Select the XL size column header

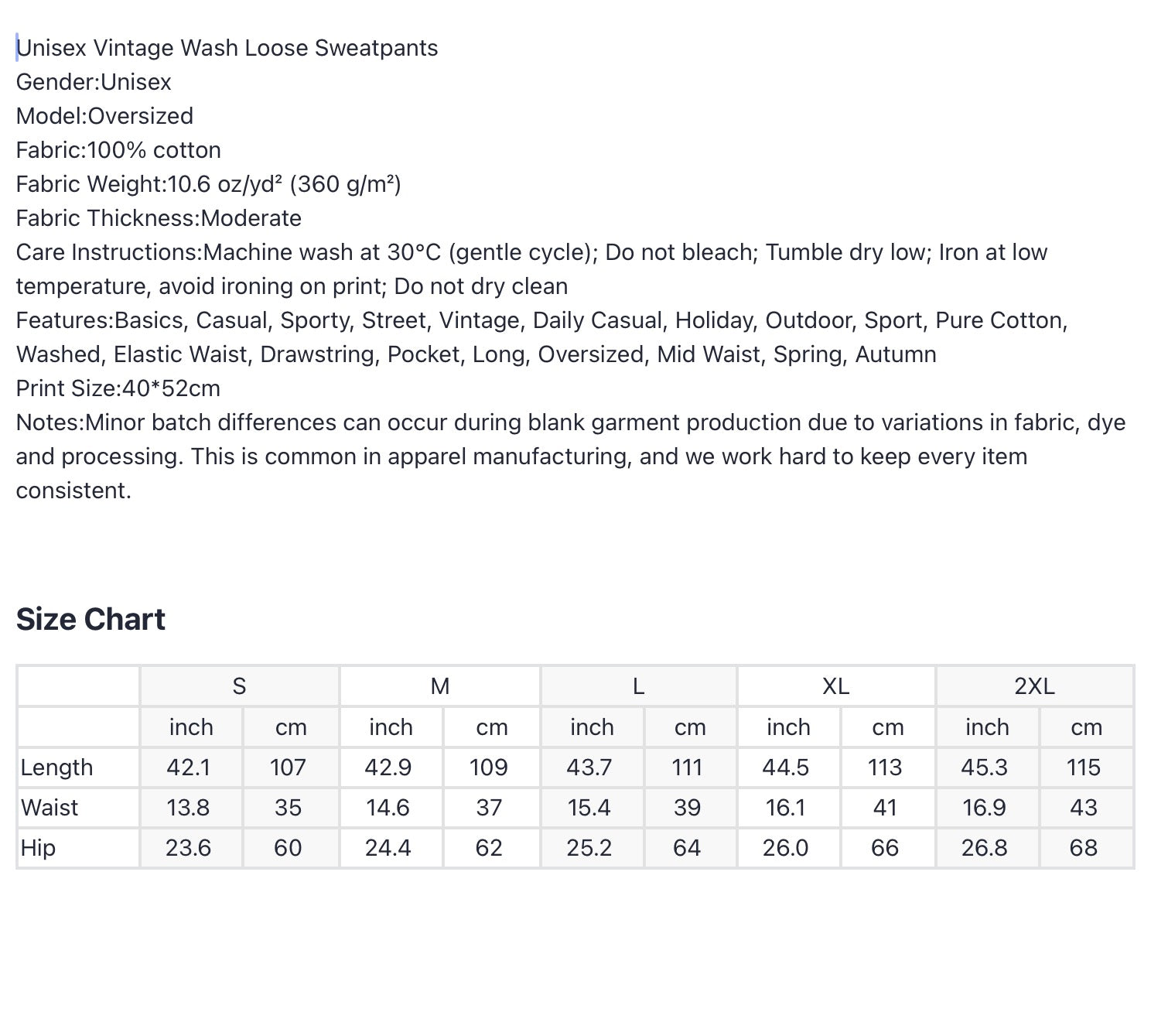click(835, 686)
